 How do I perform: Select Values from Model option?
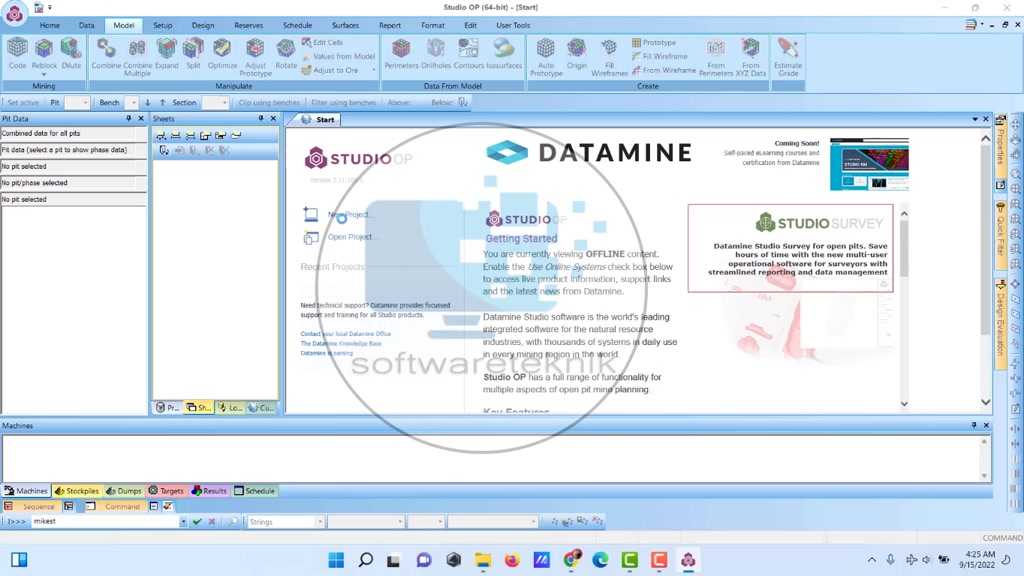pyautogui.click(x=338, y=56)
